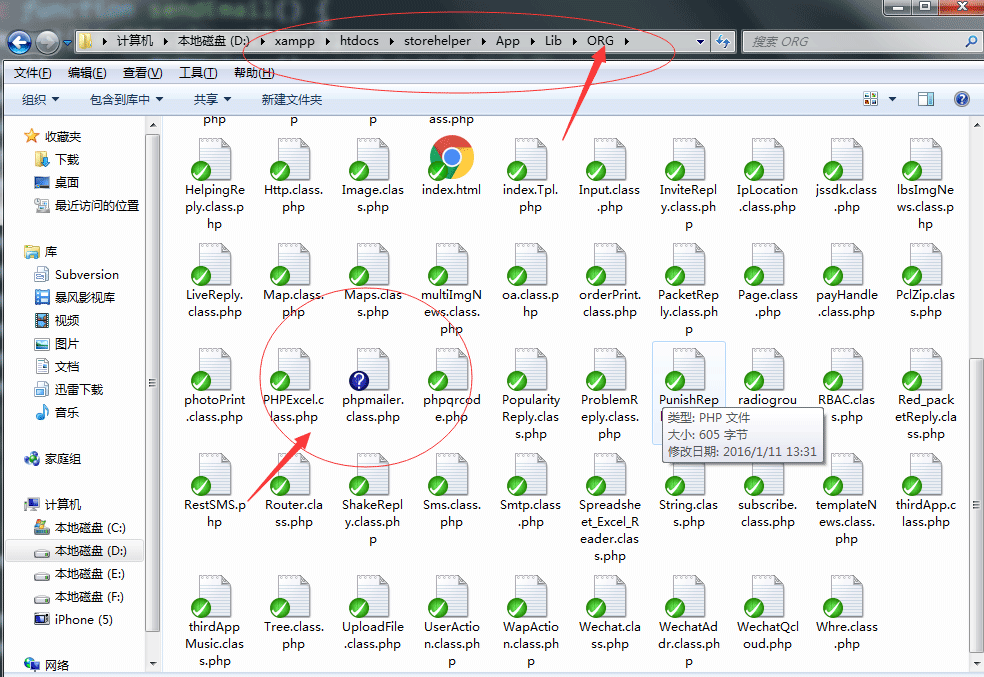This screenshot has width=984, height=677.
Task: Click the help question mark icon
Action: [x=961, y=99]
